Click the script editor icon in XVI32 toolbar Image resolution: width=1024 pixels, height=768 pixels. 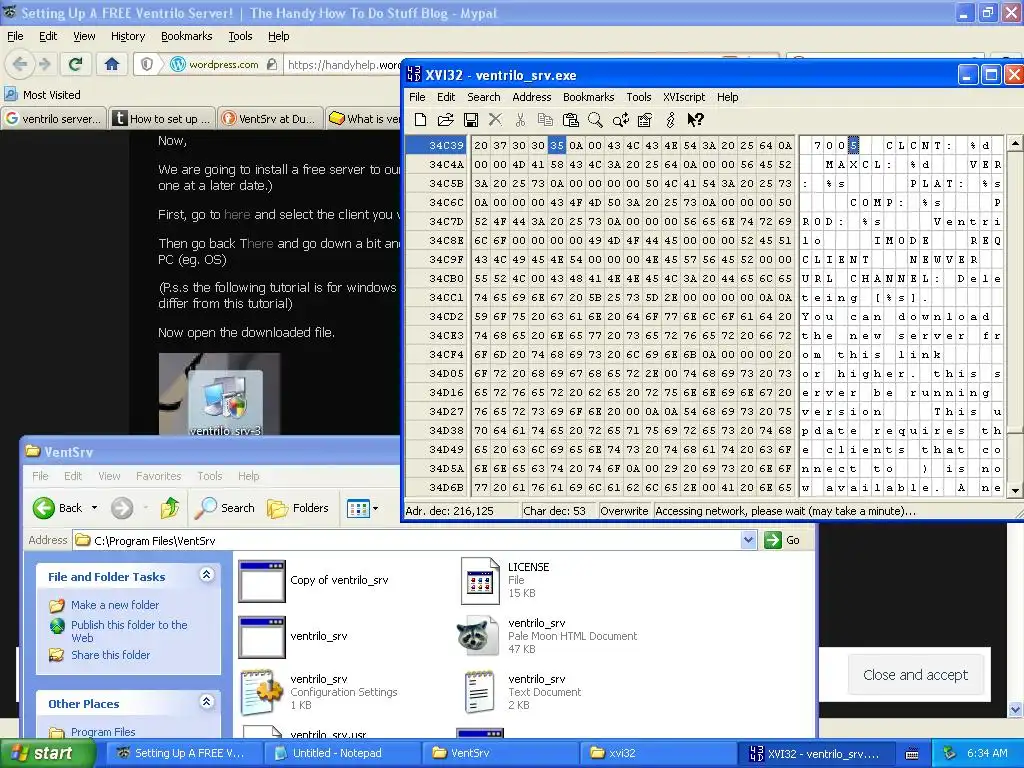coord(645,120)
